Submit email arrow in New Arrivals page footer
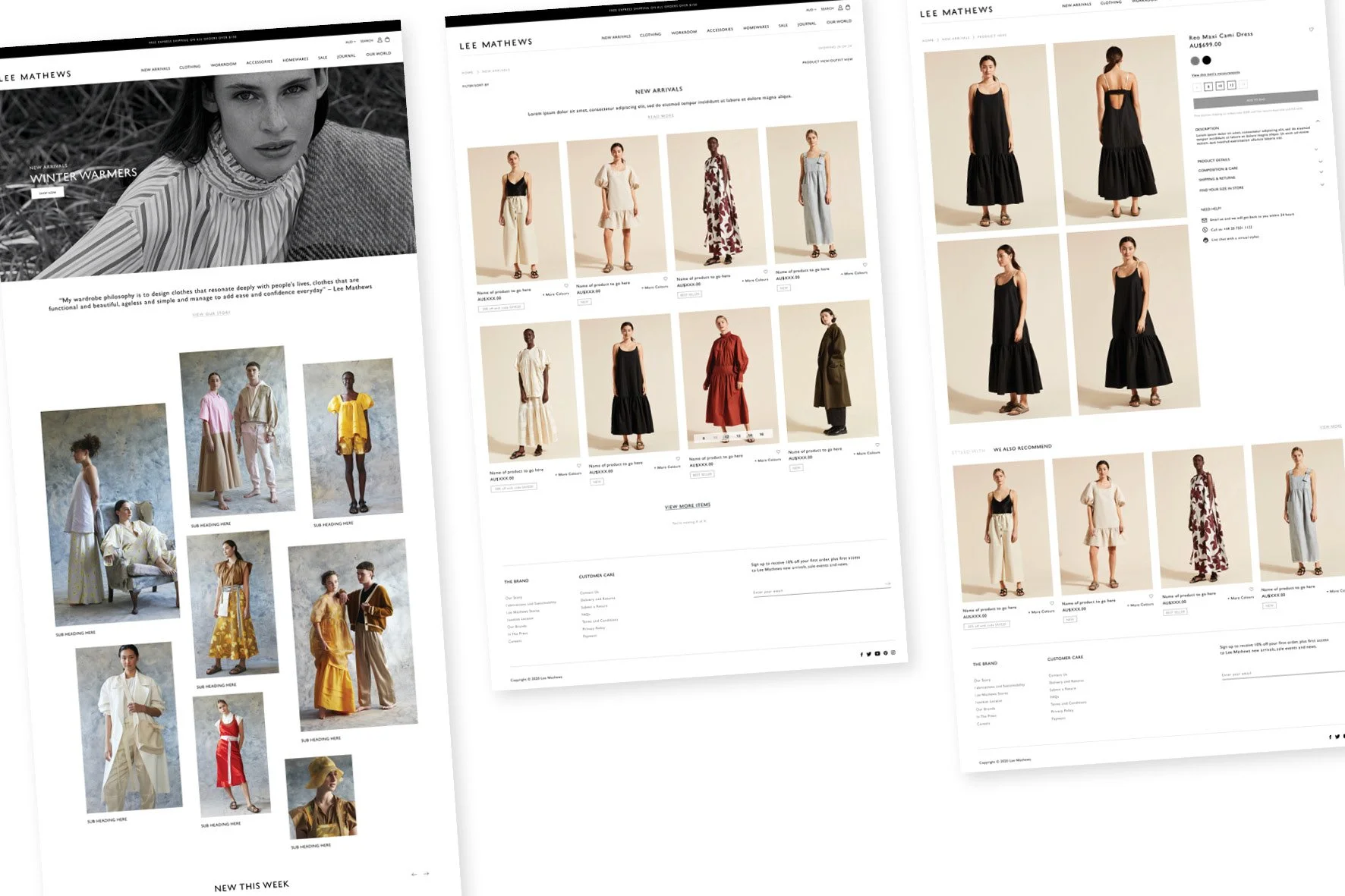 pyautogui.click(x=888, y=583)
